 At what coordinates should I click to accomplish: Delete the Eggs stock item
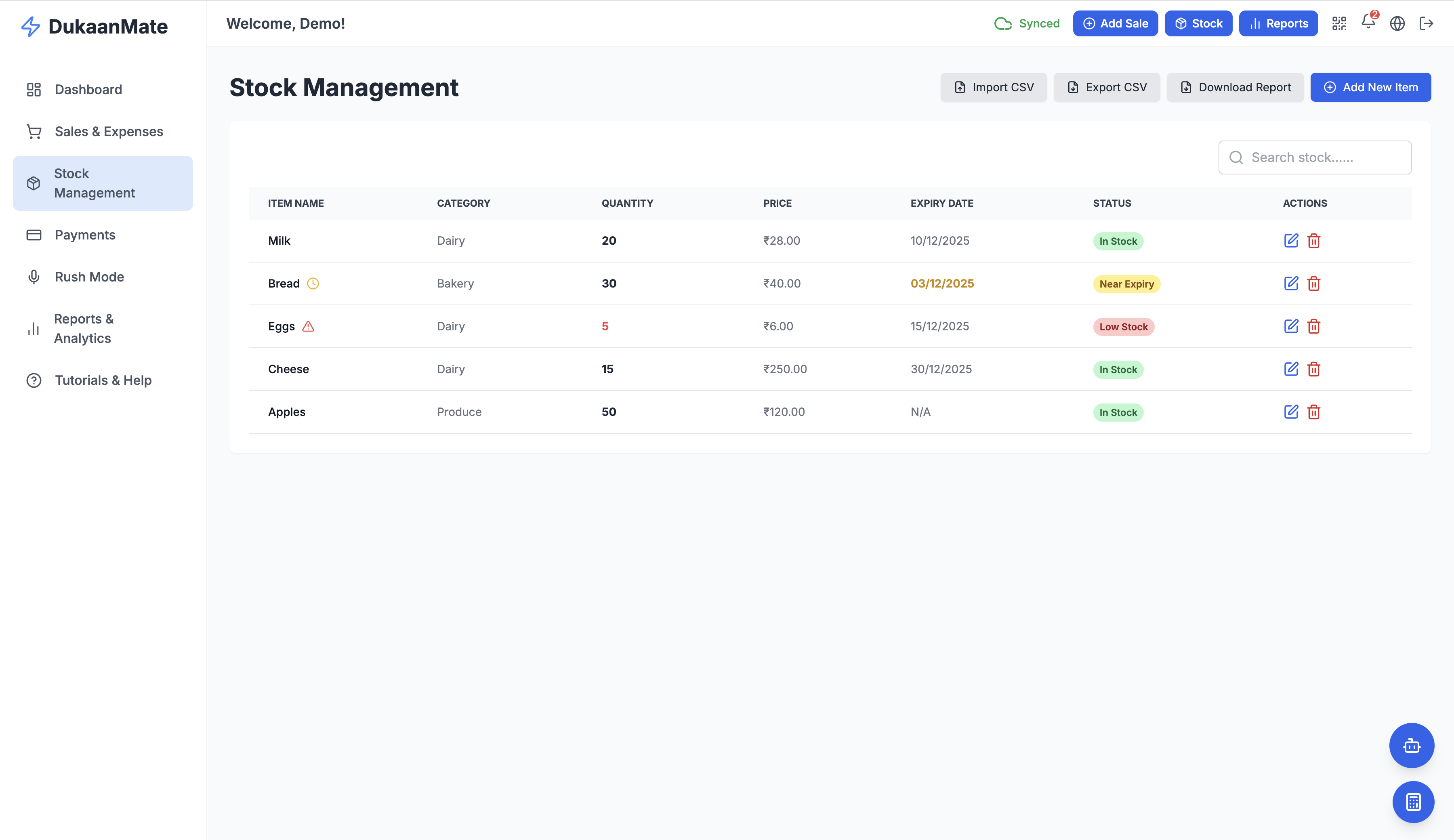pyautogui.click(x=1314, y=326)
